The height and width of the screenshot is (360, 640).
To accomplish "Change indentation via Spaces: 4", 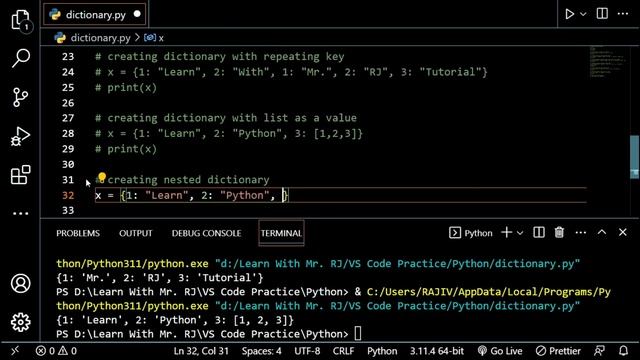I will click(262, 351).
